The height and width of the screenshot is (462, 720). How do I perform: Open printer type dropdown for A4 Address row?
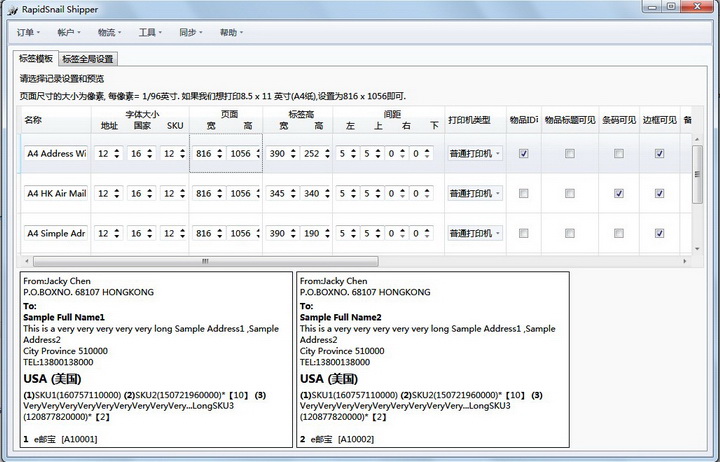(x=474, y=154)
